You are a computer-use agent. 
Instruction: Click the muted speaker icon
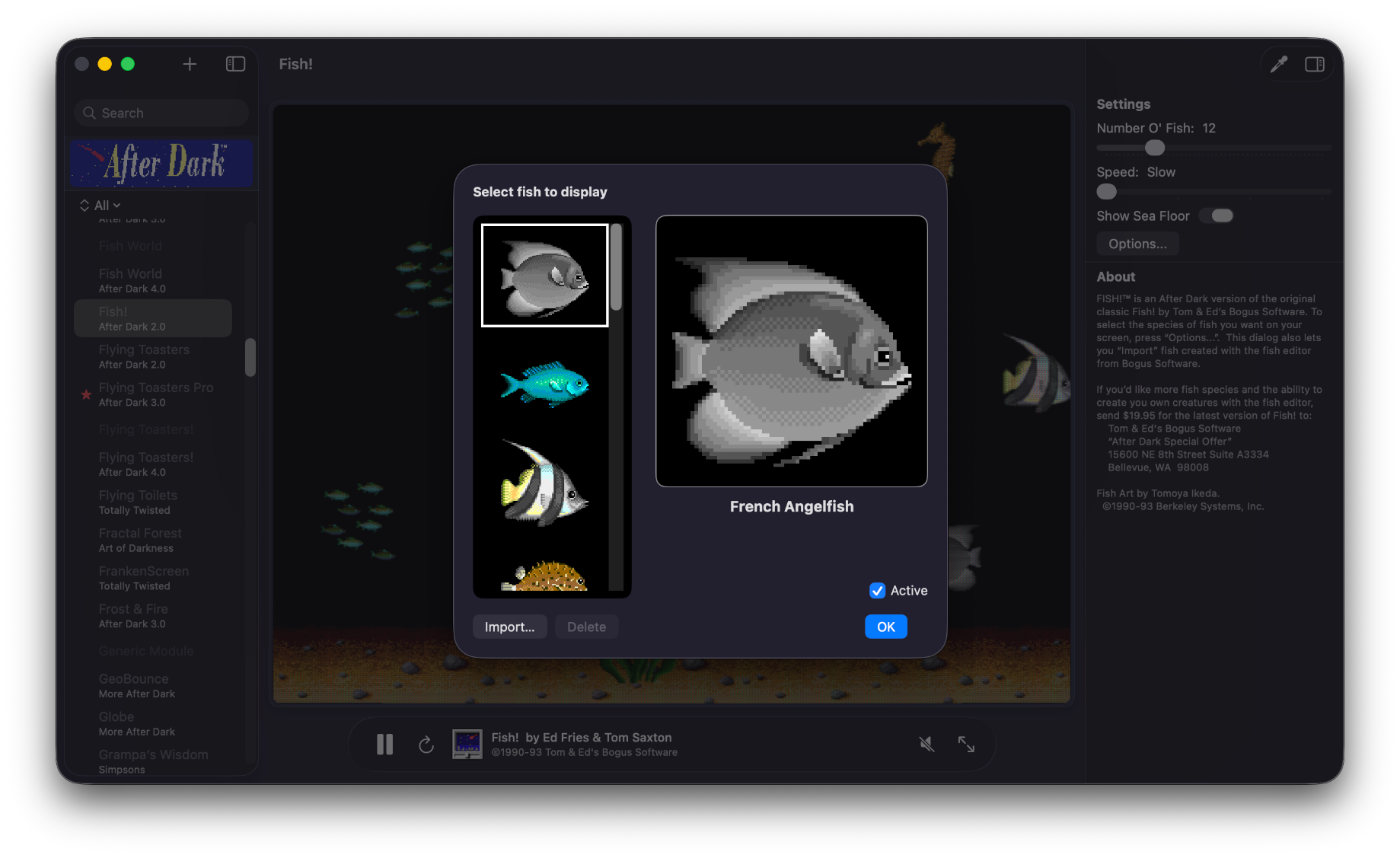coord(926,744)
